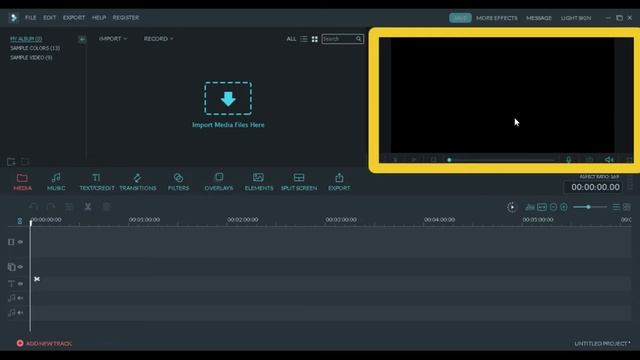The width and height of the screenshot is (640, 360).
Task: Click the play button in preview controls
Action: point(414,160)
